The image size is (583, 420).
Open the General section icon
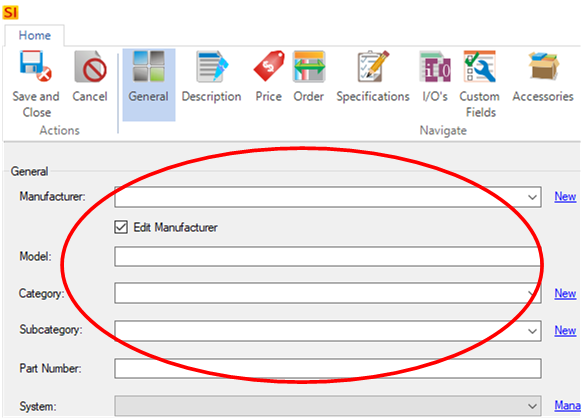(149, 66)
